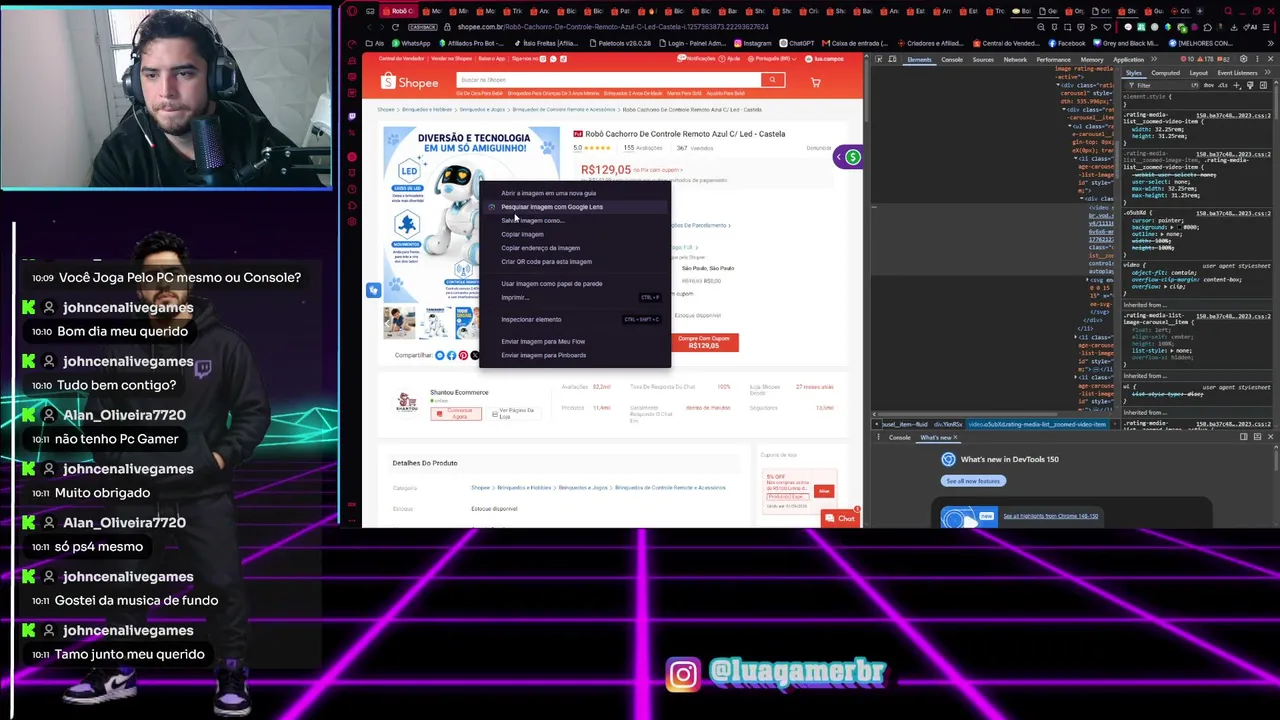Expand more DevTools tabs chevron
The image size is (1280, 720).
1154,59
